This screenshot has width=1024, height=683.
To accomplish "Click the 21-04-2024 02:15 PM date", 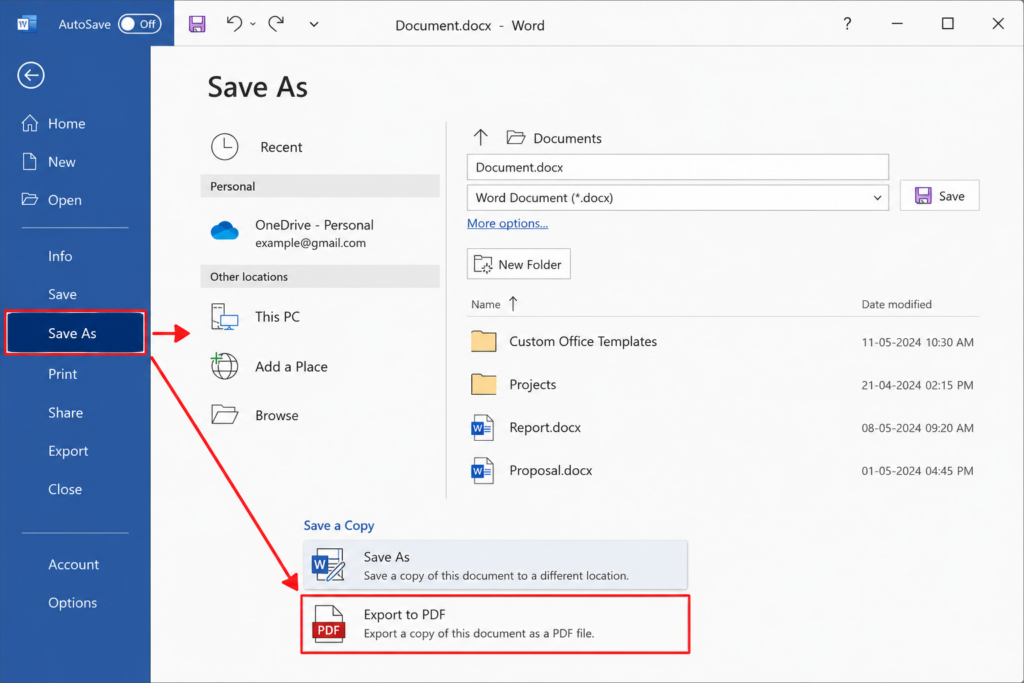I will (917, 385).
